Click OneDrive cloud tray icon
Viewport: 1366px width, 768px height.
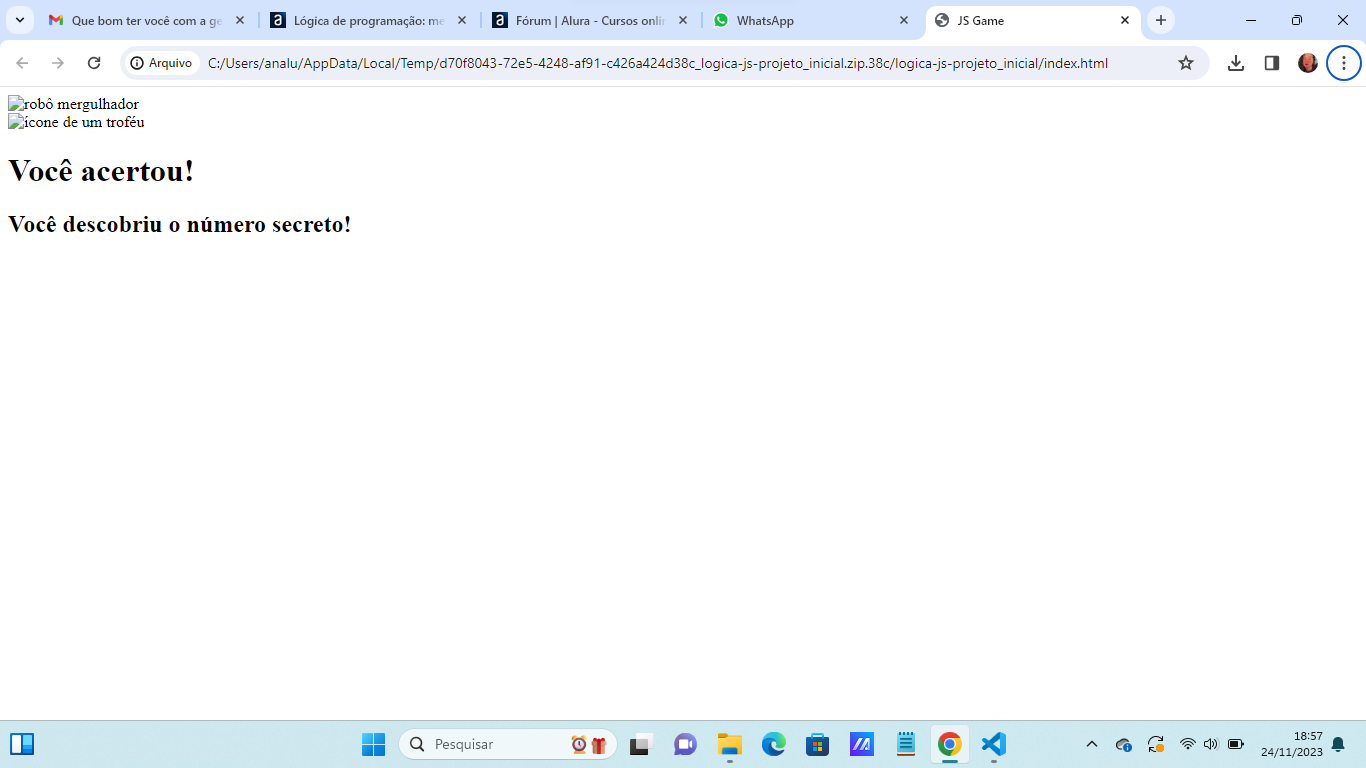[x=1124, y=744]
